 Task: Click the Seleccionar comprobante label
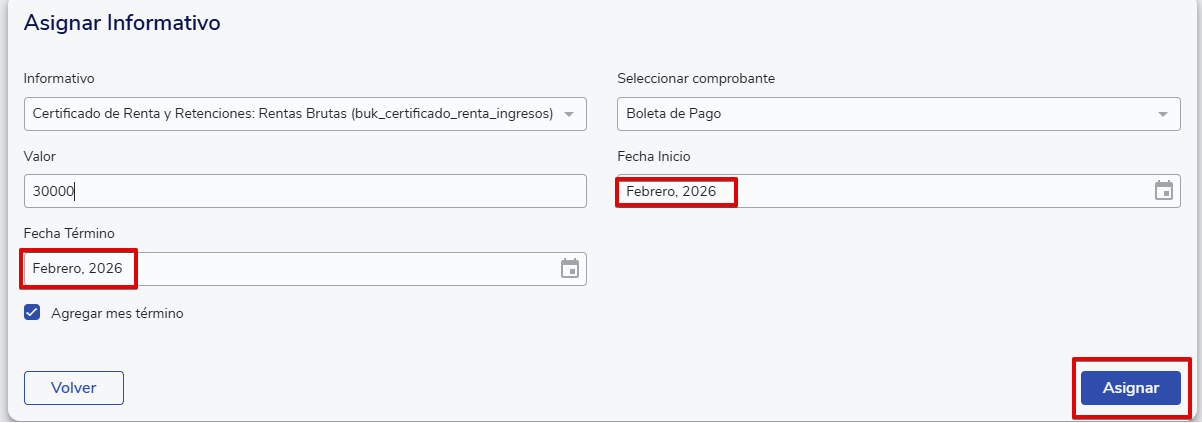696,78
